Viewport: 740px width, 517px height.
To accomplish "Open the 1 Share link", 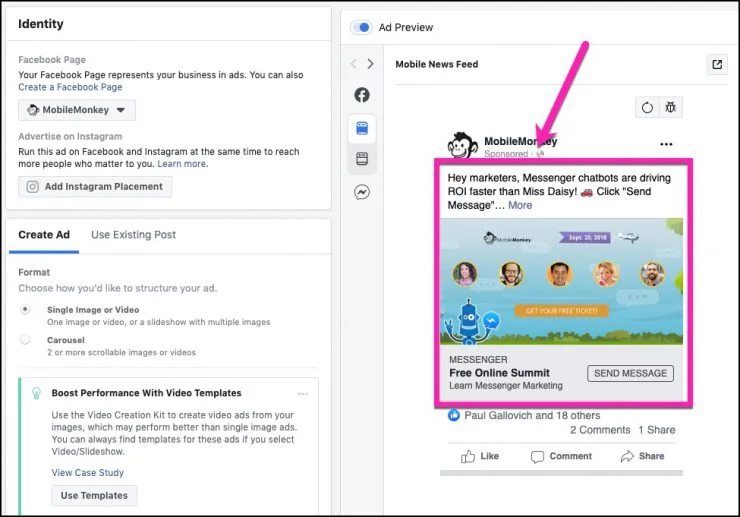I will coord(656,430).
